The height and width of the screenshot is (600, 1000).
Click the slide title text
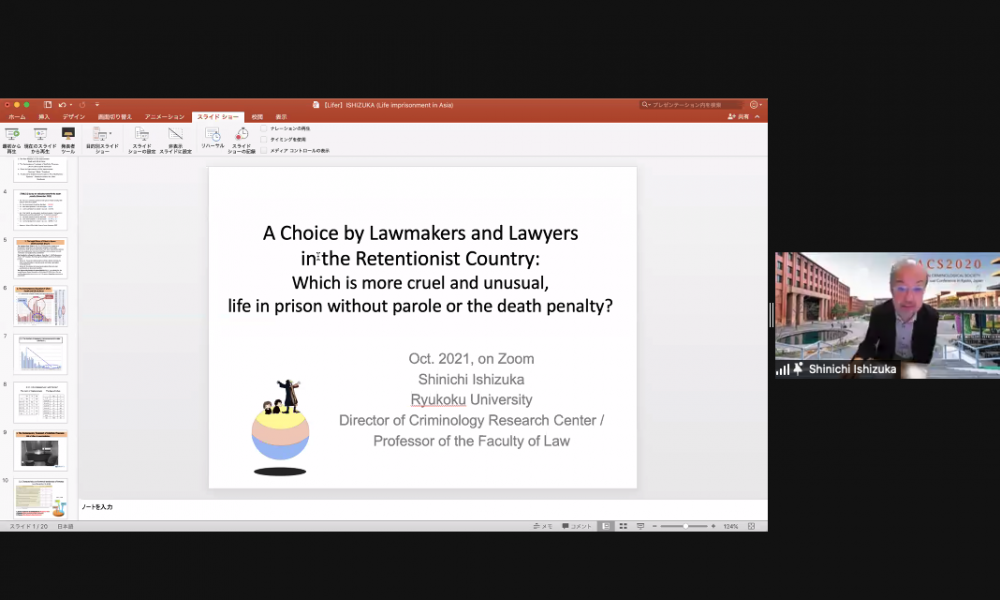tap(420, 269)
